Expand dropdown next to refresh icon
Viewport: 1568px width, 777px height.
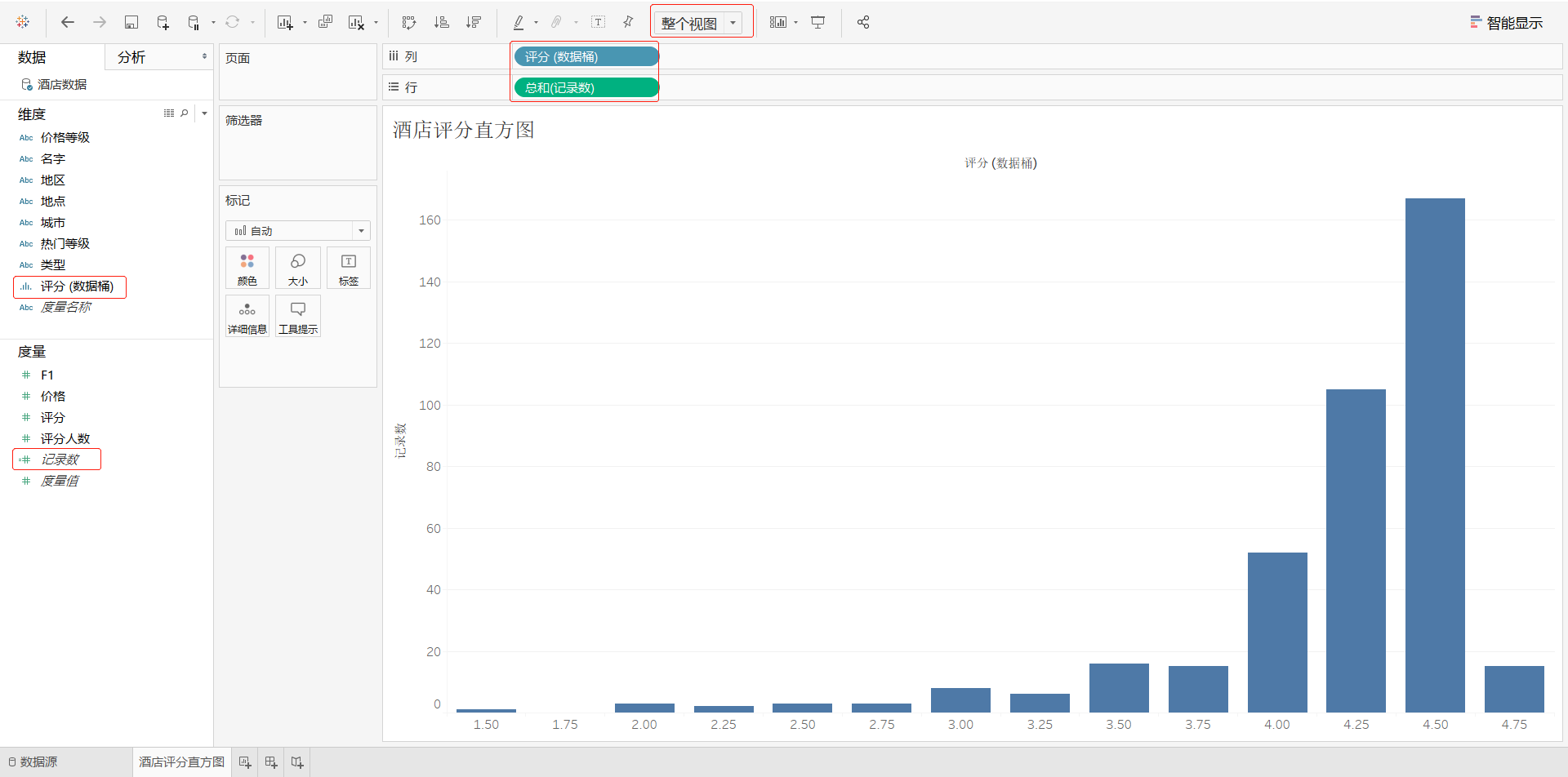(252, 22)
